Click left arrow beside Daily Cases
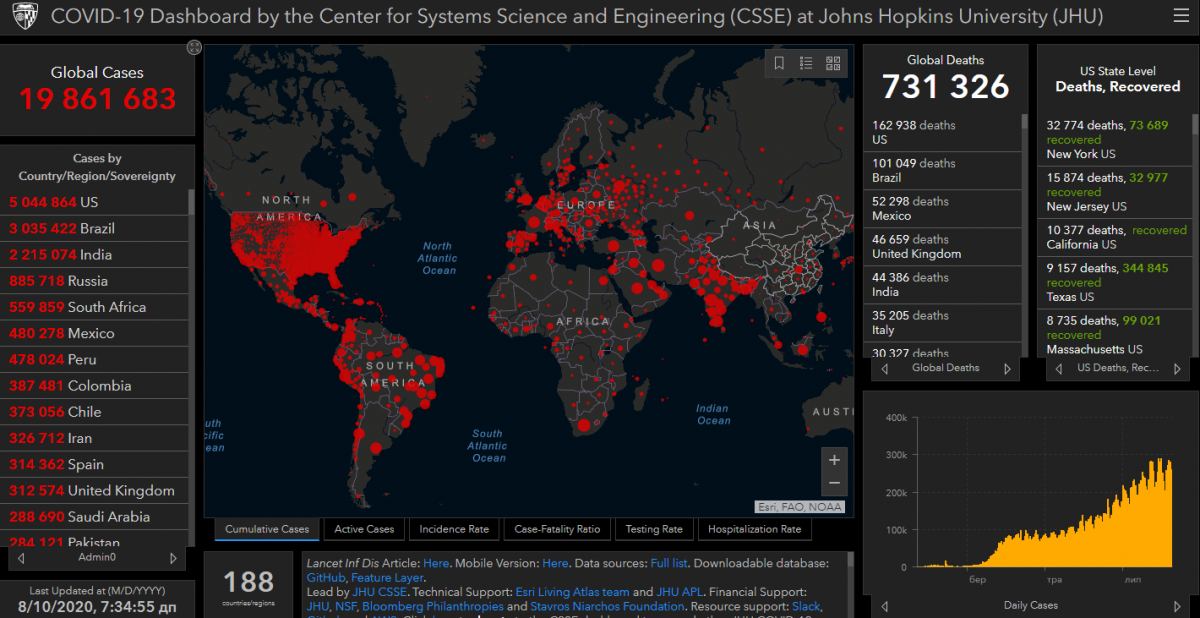The width and height of the screenshot is (1200, 618). point(884,605)
